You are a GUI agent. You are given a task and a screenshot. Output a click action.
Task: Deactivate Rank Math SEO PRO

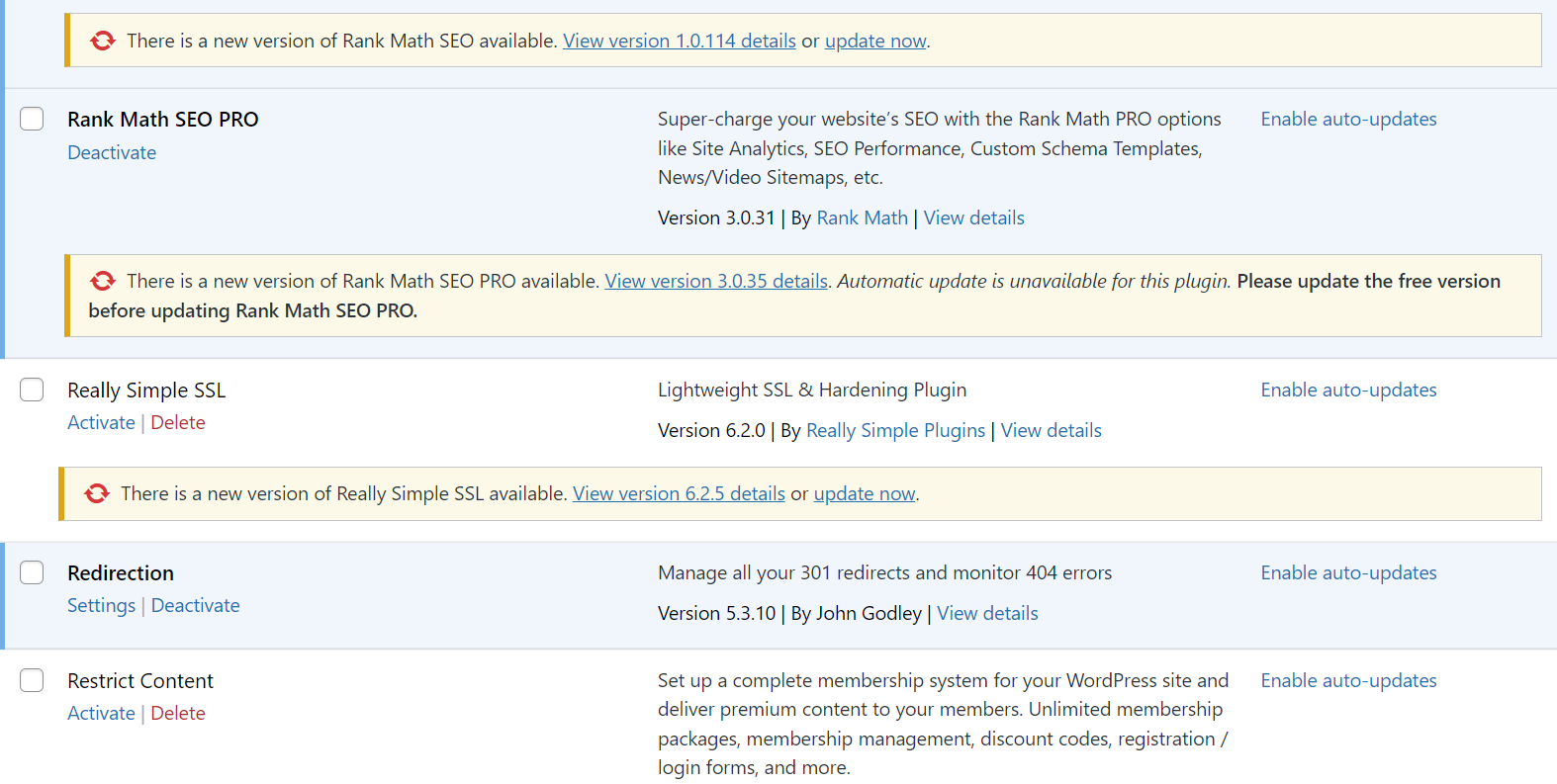point(112,152)
